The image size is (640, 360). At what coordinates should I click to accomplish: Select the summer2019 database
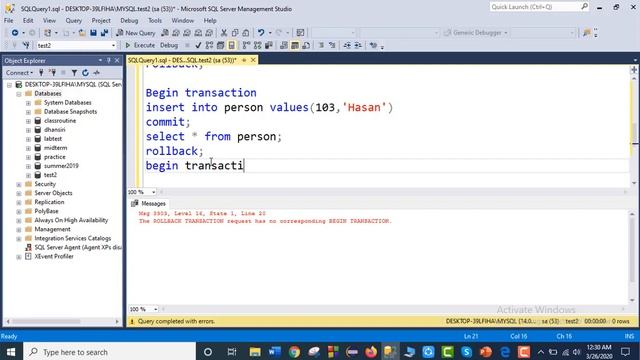[61, 166]
